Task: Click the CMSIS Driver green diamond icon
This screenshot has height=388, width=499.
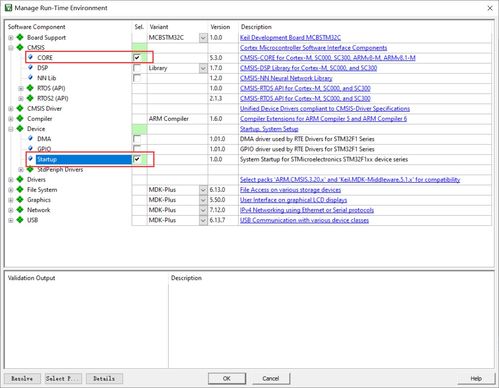Action: tap(20, 108)
